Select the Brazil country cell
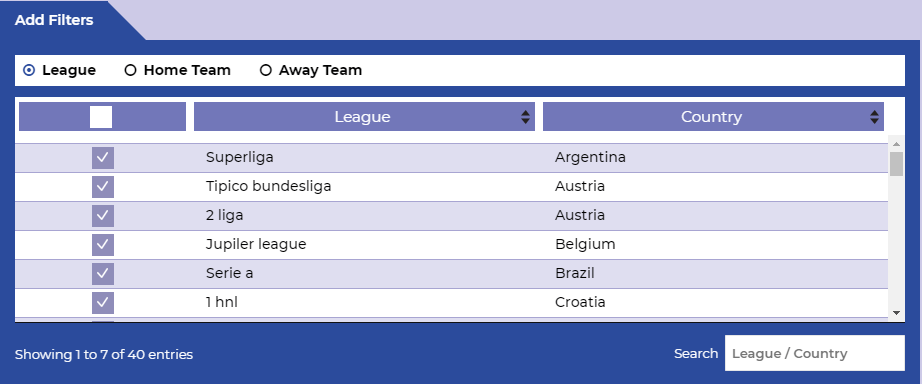922x384 pixels. click(574, 273)
